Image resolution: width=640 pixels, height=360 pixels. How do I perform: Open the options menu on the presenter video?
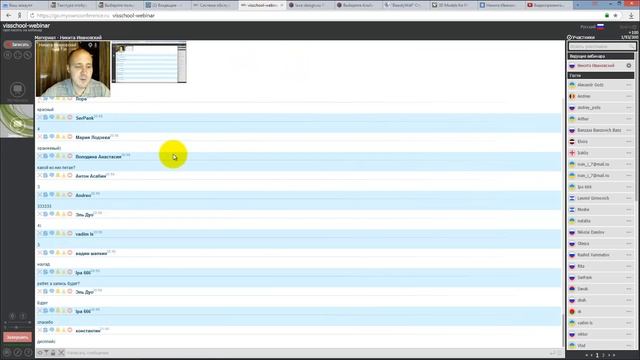tap(96, 45)
